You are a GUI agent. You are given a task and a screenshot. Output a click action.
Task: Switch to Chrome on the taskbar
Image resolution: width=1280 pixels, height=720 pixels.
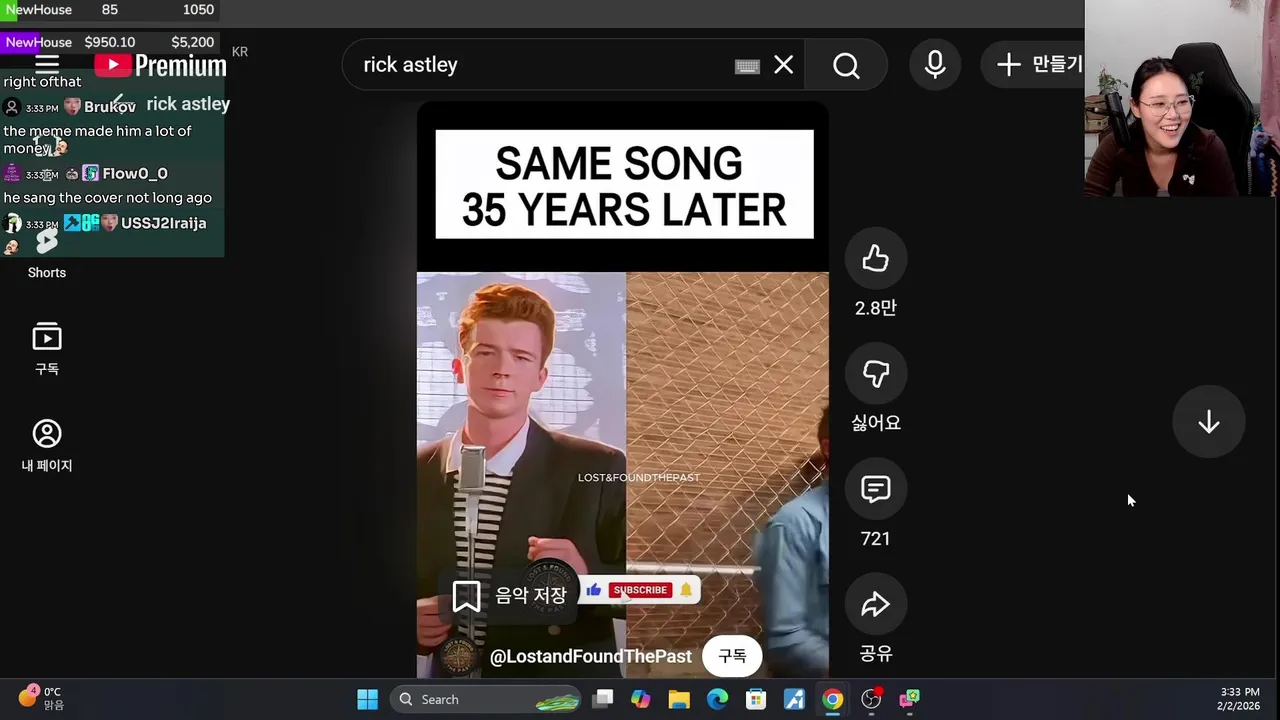832,699
